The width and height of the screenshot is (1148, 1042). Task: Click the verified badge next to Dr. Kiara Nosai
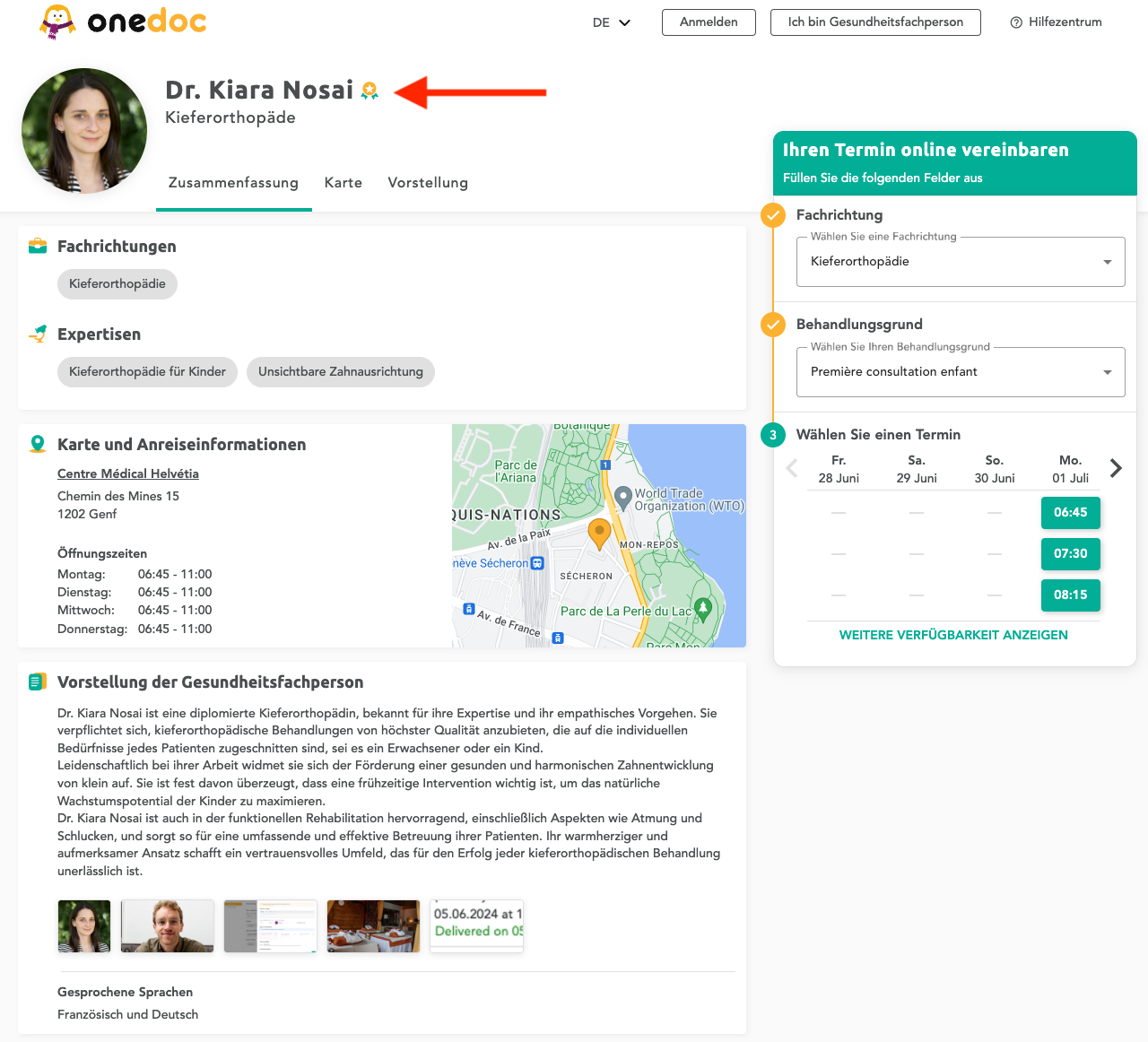pos(370,91)
